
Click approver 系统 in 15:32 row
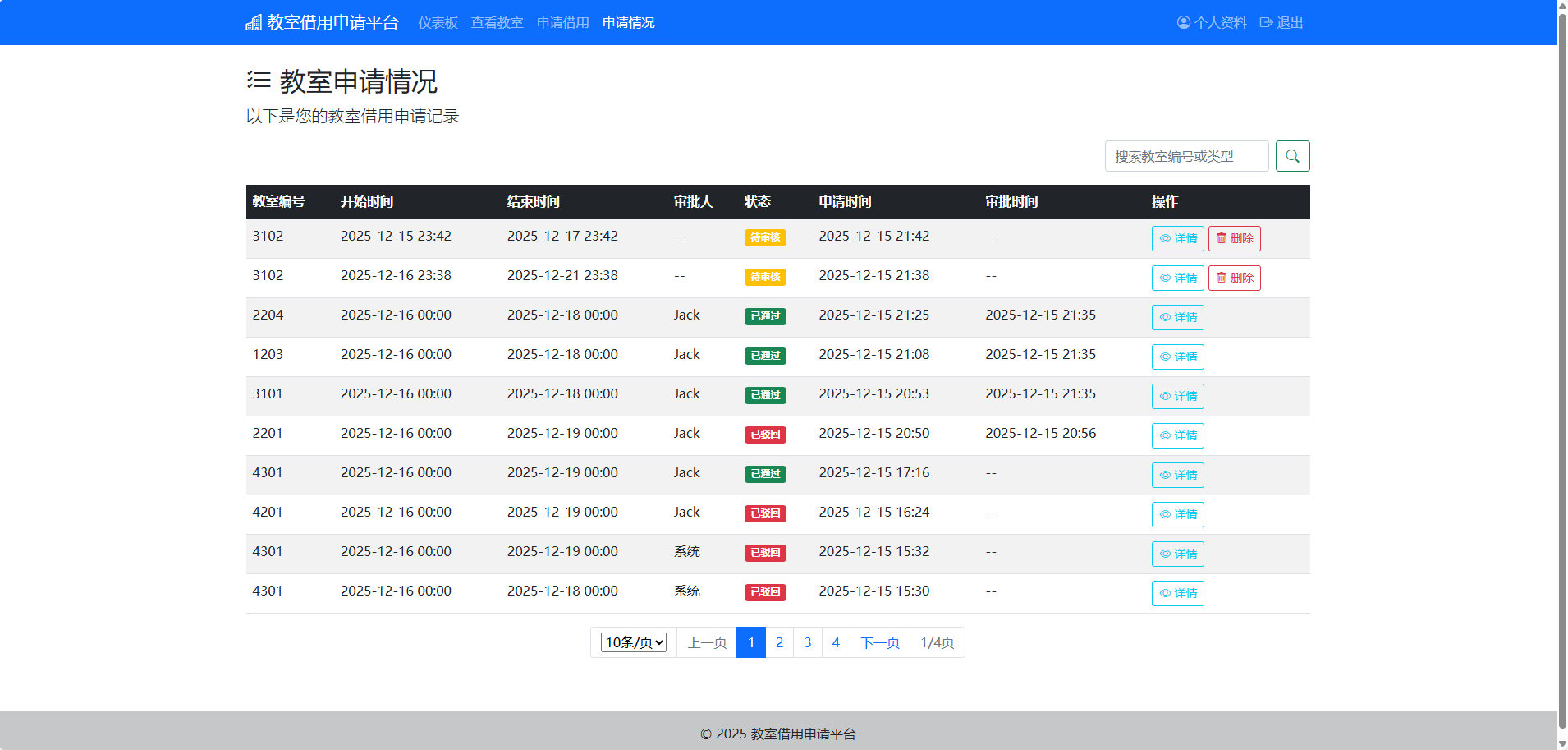click(687, 551)
